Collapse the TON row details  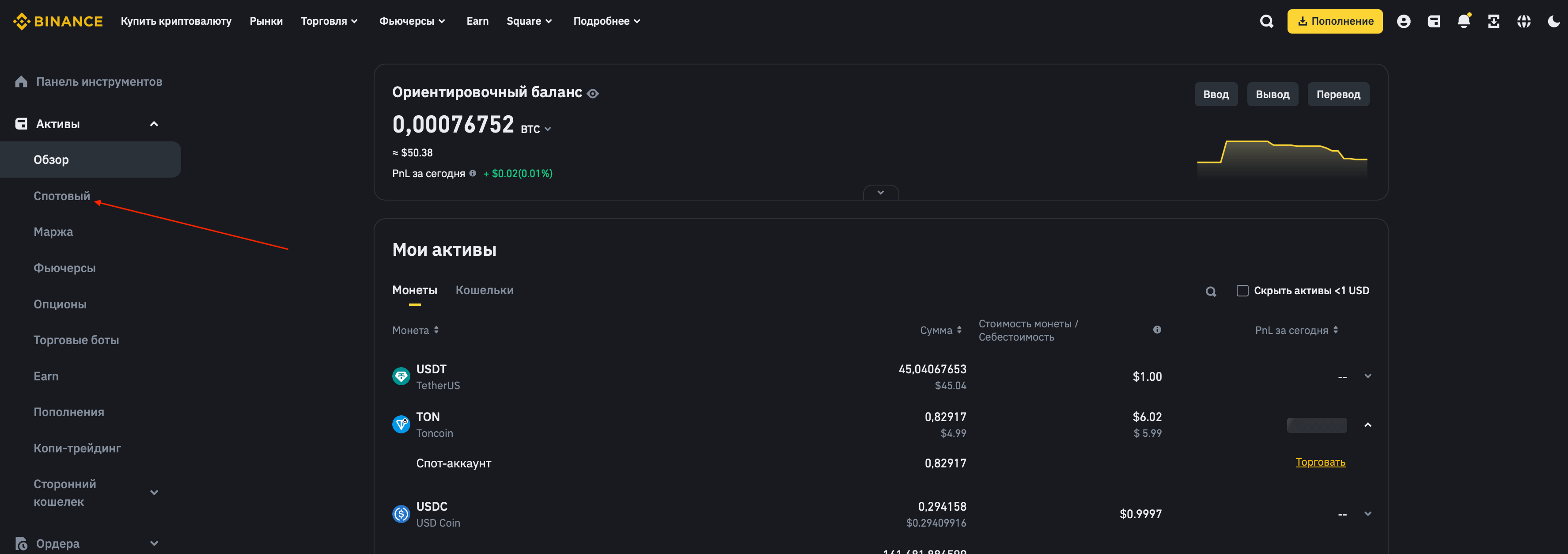coord(1368,424)
